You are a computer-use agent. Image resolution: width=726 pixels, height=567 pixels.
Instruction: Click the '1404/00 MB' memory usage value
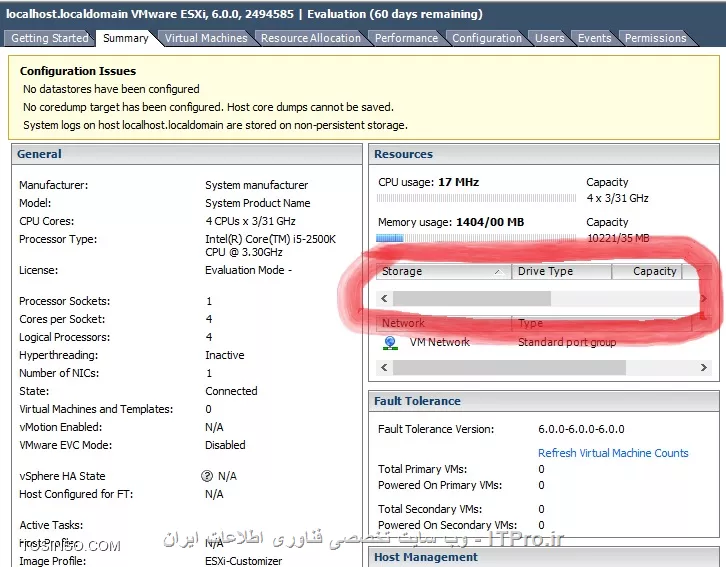tap(490, 222)
